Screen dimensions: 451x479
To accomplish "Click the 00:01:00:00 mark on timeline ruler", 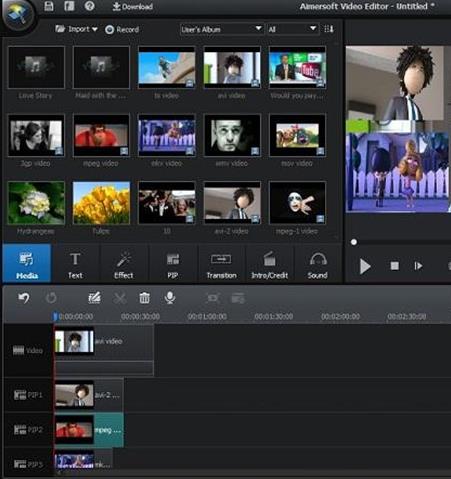I will pyautogui.click(x=207, y=316).
